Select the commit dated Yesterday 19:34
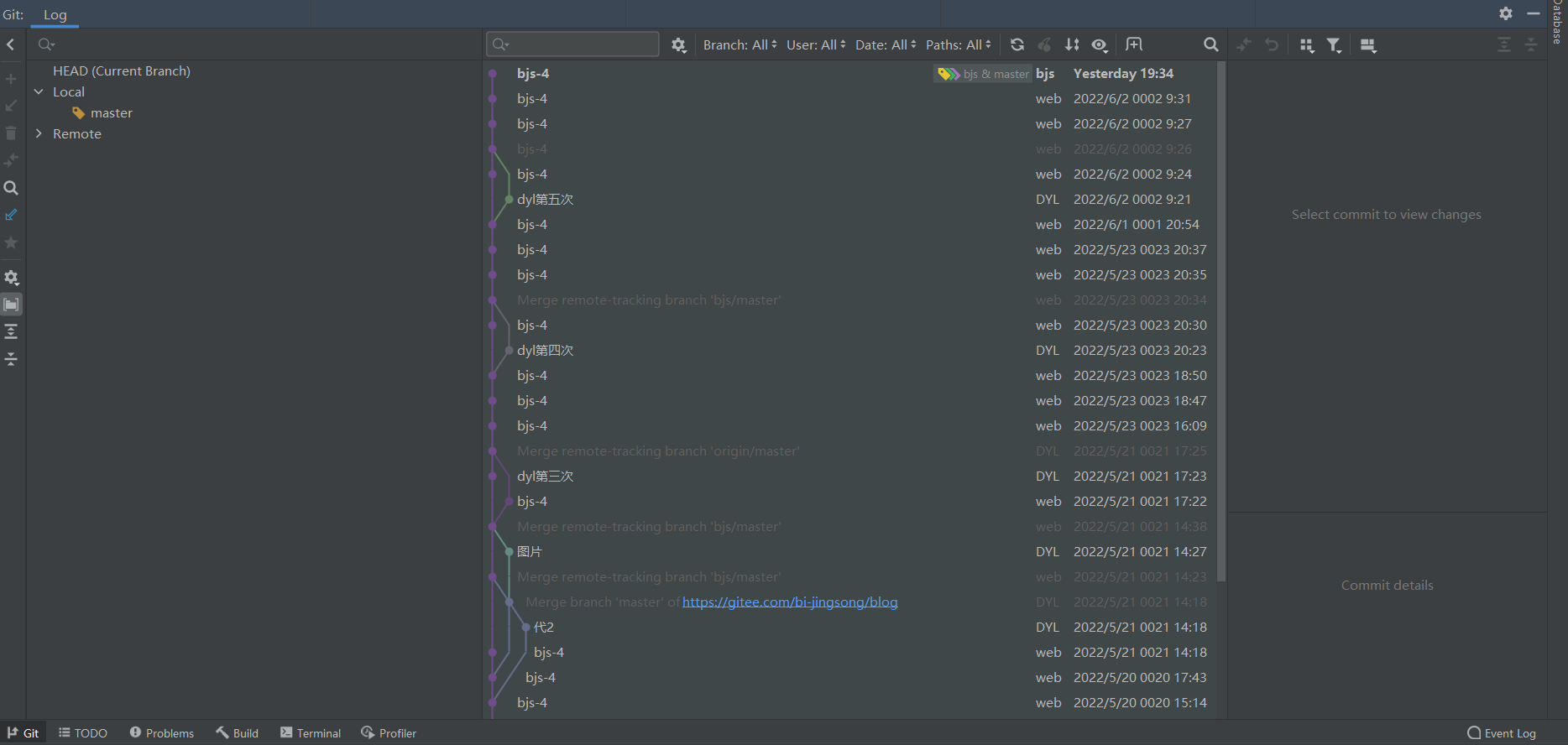 850,74
